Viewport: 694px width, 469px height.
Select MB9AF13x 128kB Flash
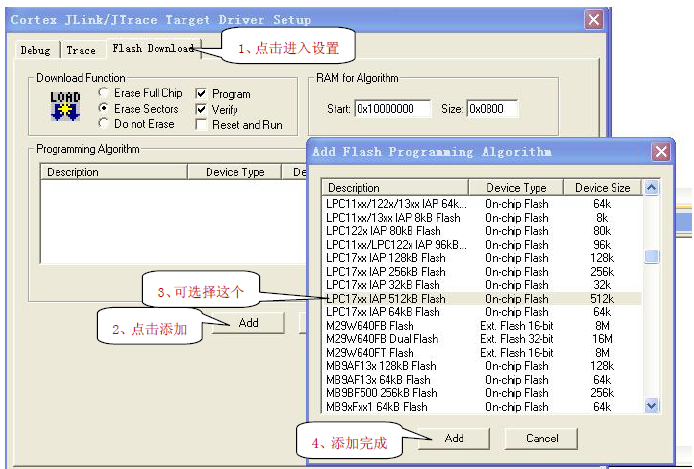tap(482, 366)
